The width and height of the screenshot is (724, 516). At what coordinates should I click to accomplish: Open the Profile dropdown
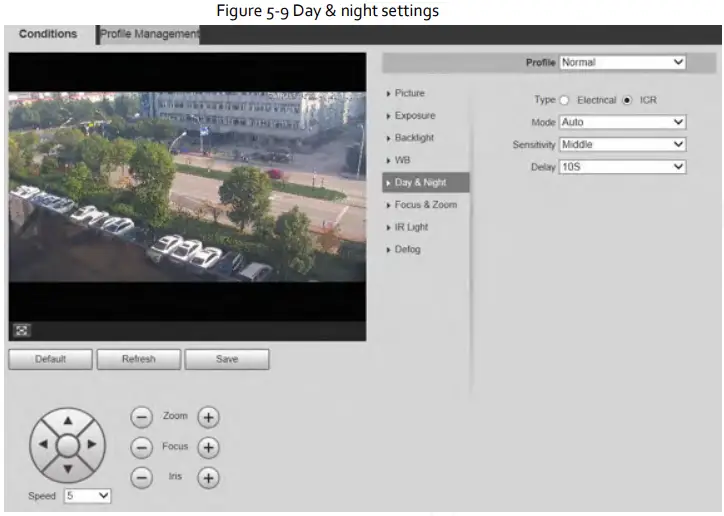(622, 62)
